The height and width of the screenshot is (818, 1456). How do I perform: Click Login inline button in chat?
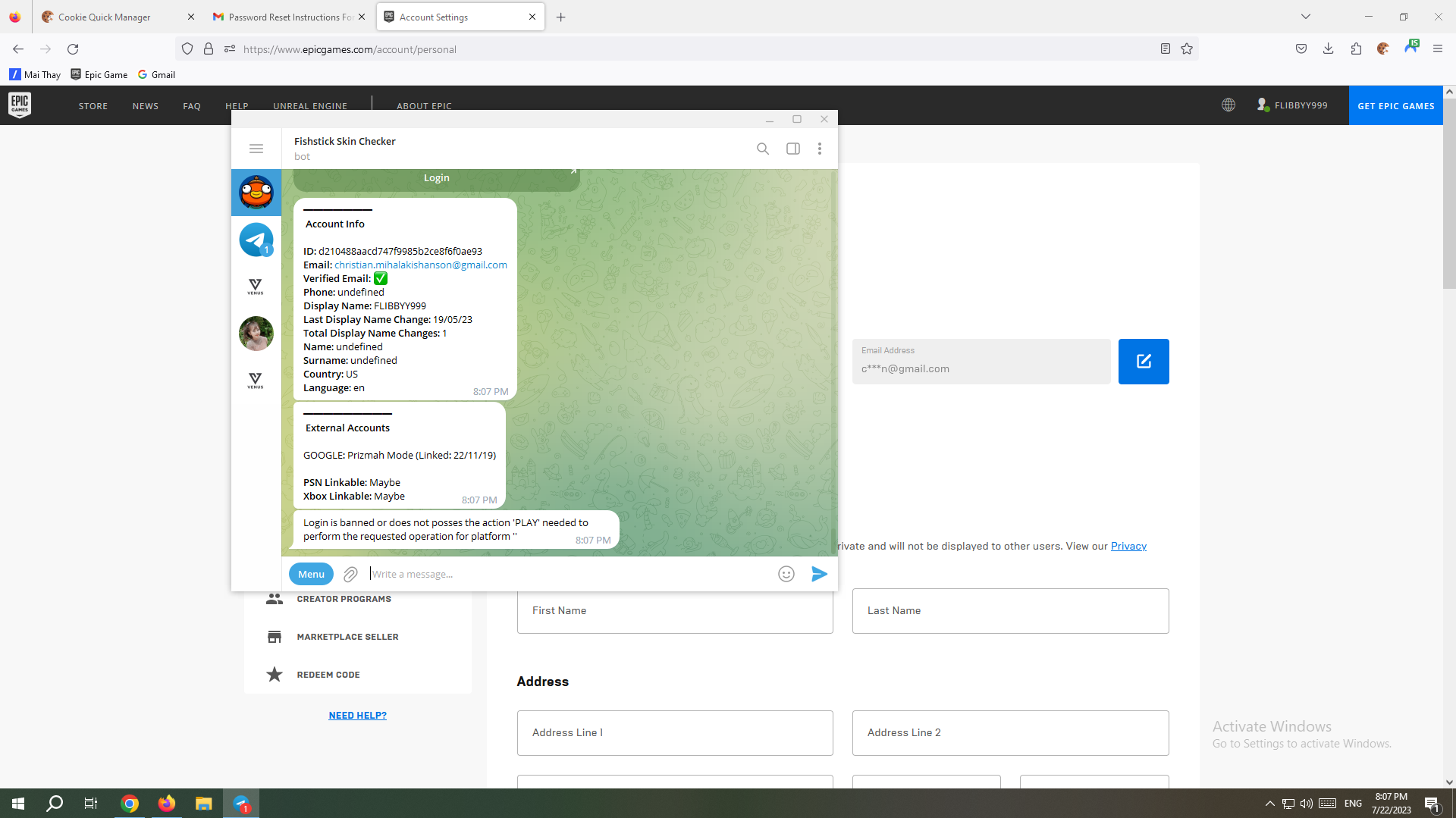coord(436,178)
